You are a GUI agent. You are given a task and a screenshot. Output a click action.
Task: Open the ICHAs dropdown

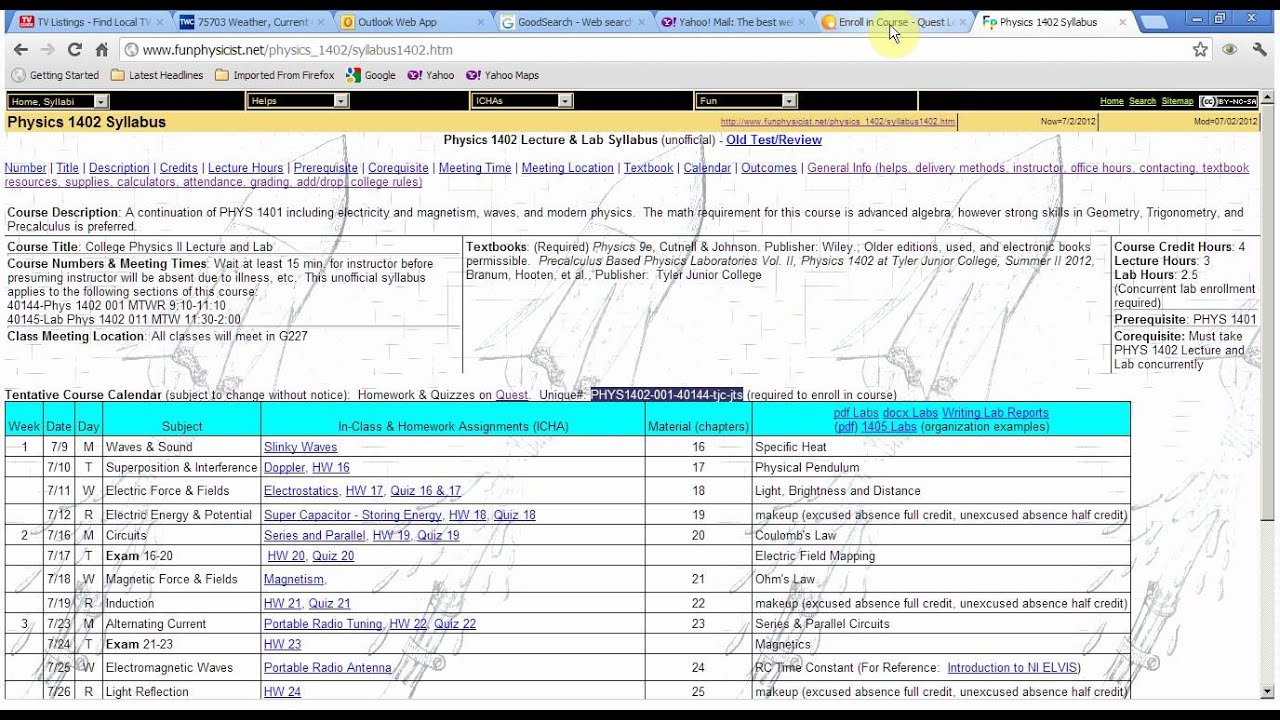(x=522, y=101)
